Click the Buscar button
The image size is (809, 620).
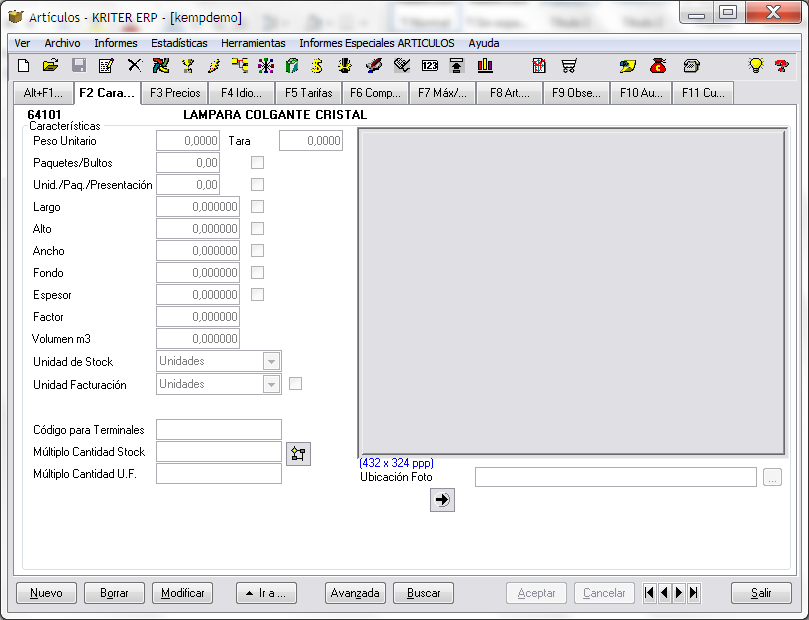(x=423, y=593)
